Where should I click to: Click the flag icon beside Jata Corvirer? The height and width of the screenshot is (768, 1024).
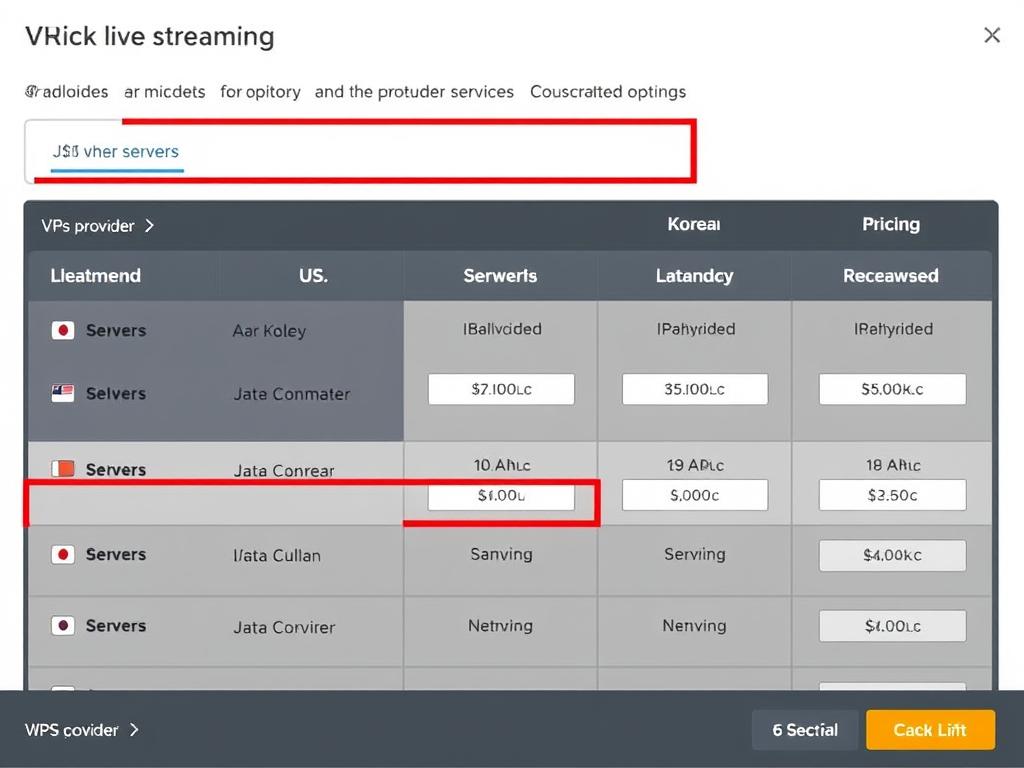[x=63, y=626]
